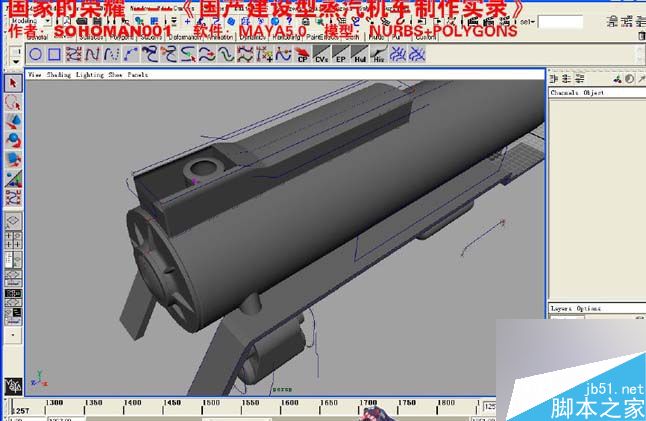This screenshot has height=421, width=646.
Task: Switch to single perspective view layout
Action: click(x=13, y=221)
